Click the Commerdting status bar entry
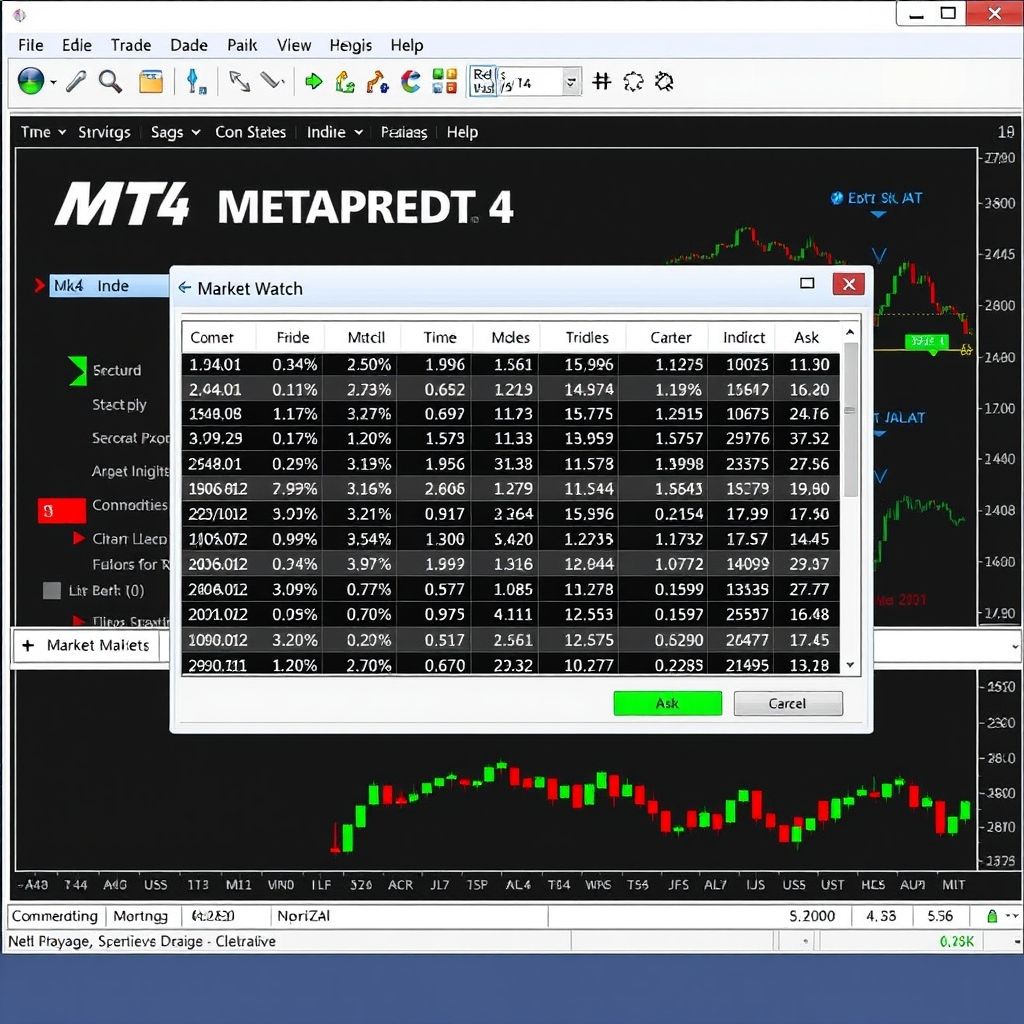The height and width of the screenshot is (1024, 1024). tap(54, 916)
